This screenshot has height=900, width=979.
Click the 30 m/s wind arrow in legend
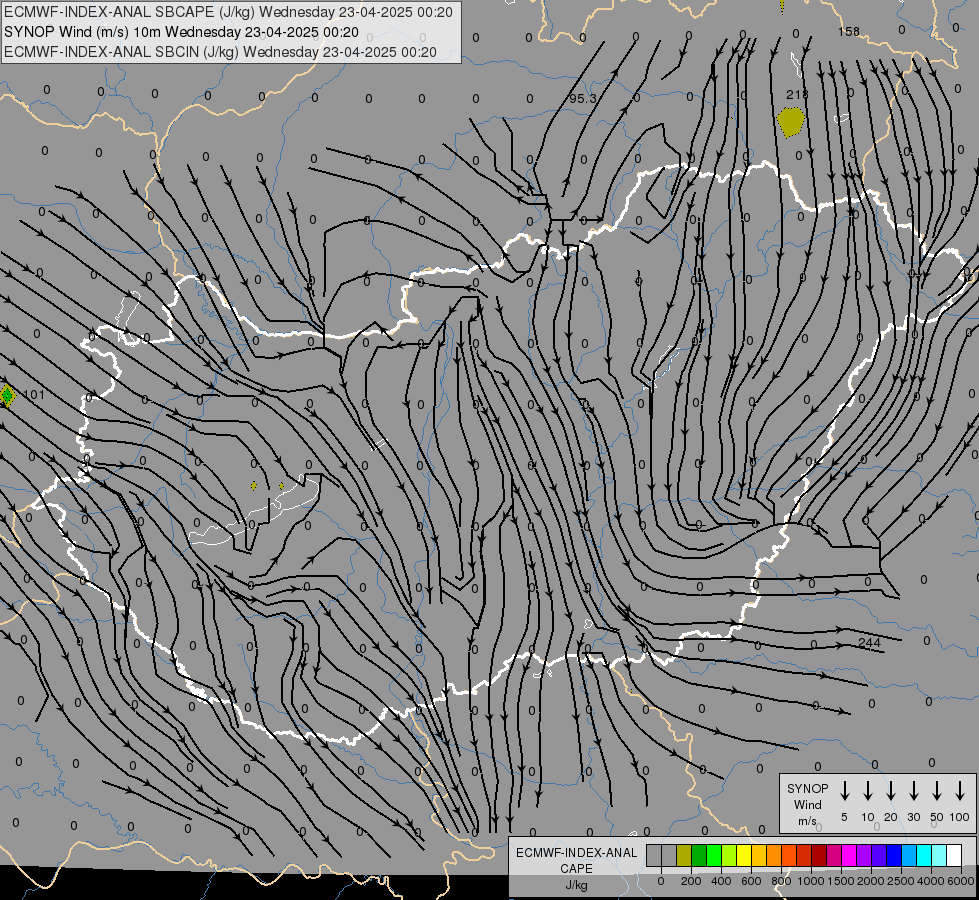pyautogui.click(x=913, y=791)
